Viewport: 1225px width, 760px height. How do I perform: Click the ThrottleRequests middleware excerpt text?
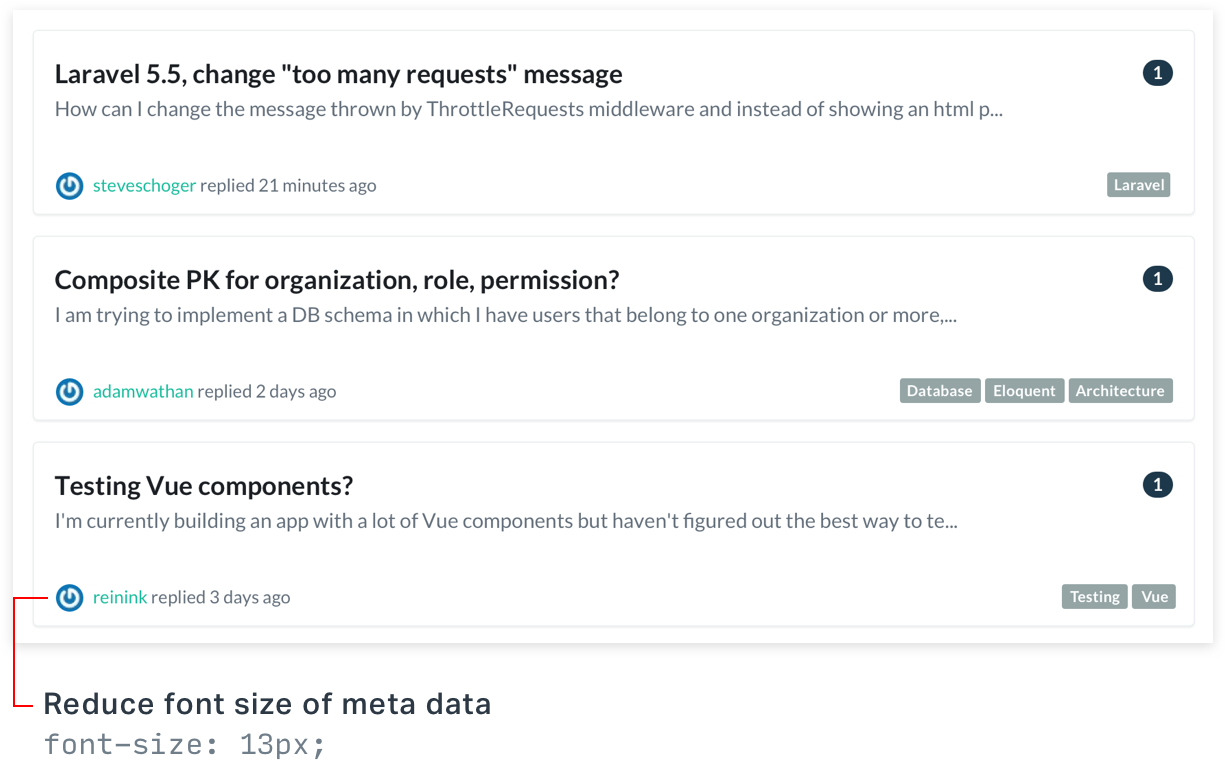tap(528, 109)
